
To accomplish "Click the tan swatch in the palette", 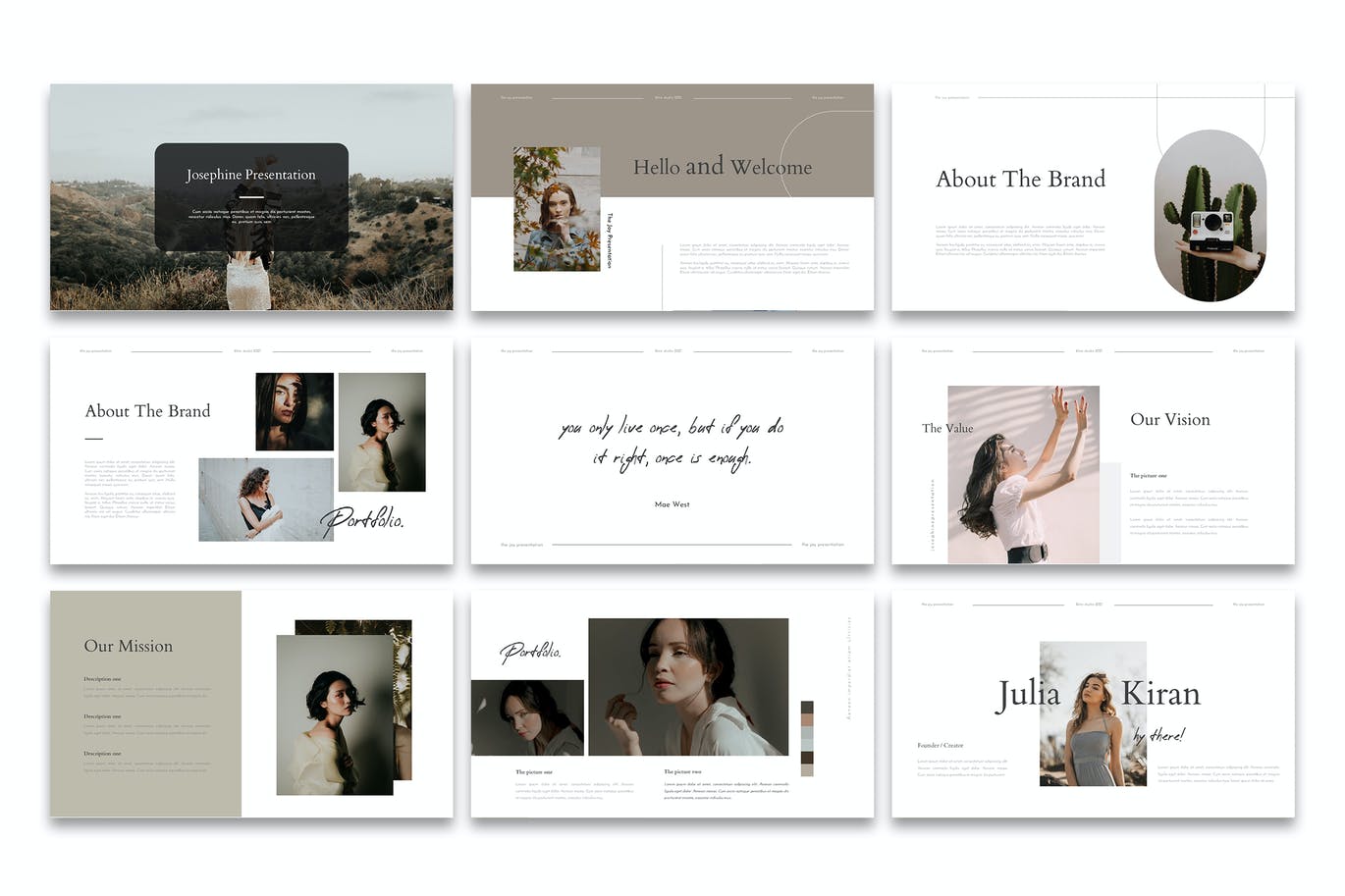I will (807, 721).
